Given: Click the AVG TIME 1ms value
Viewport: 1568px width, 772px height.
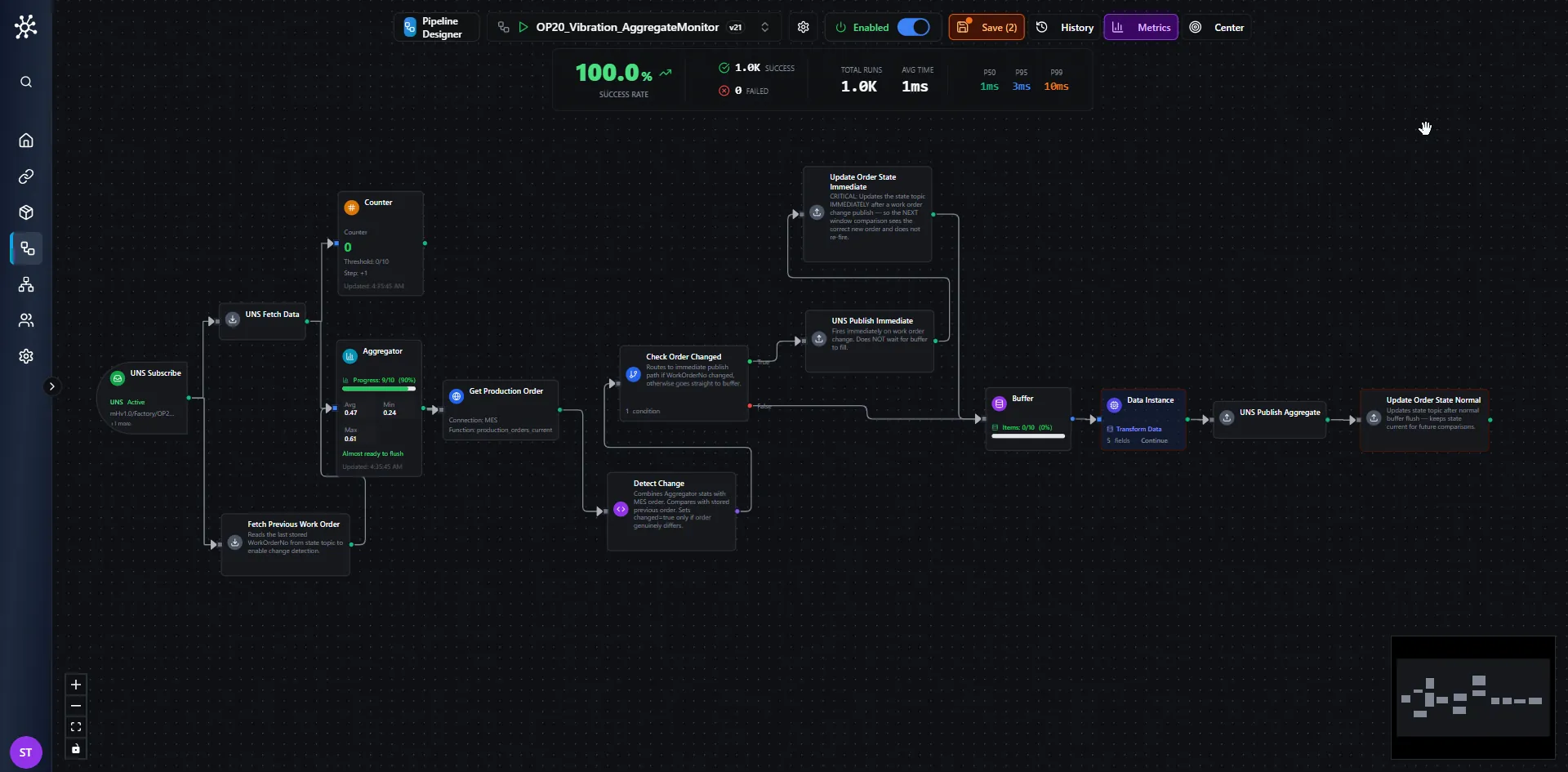Looking at the screenshot, I should click(x=915, y=87).
